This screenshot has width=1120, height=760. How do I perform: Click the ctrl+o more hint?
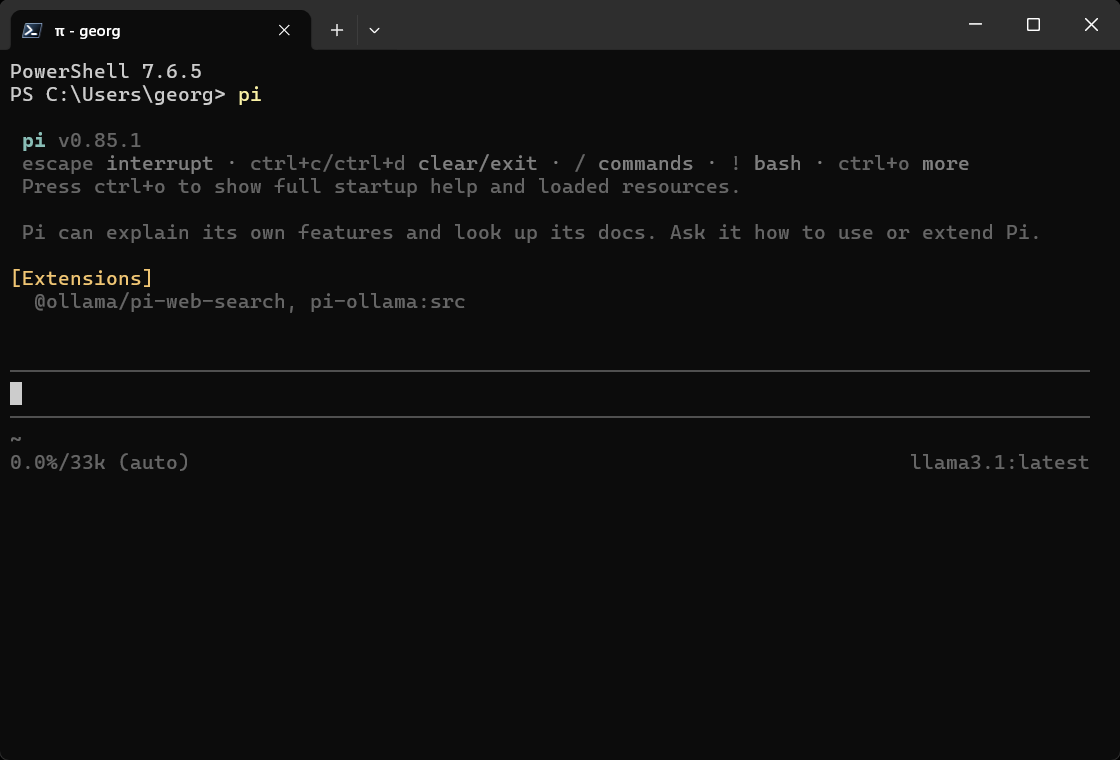click(903, 164)
